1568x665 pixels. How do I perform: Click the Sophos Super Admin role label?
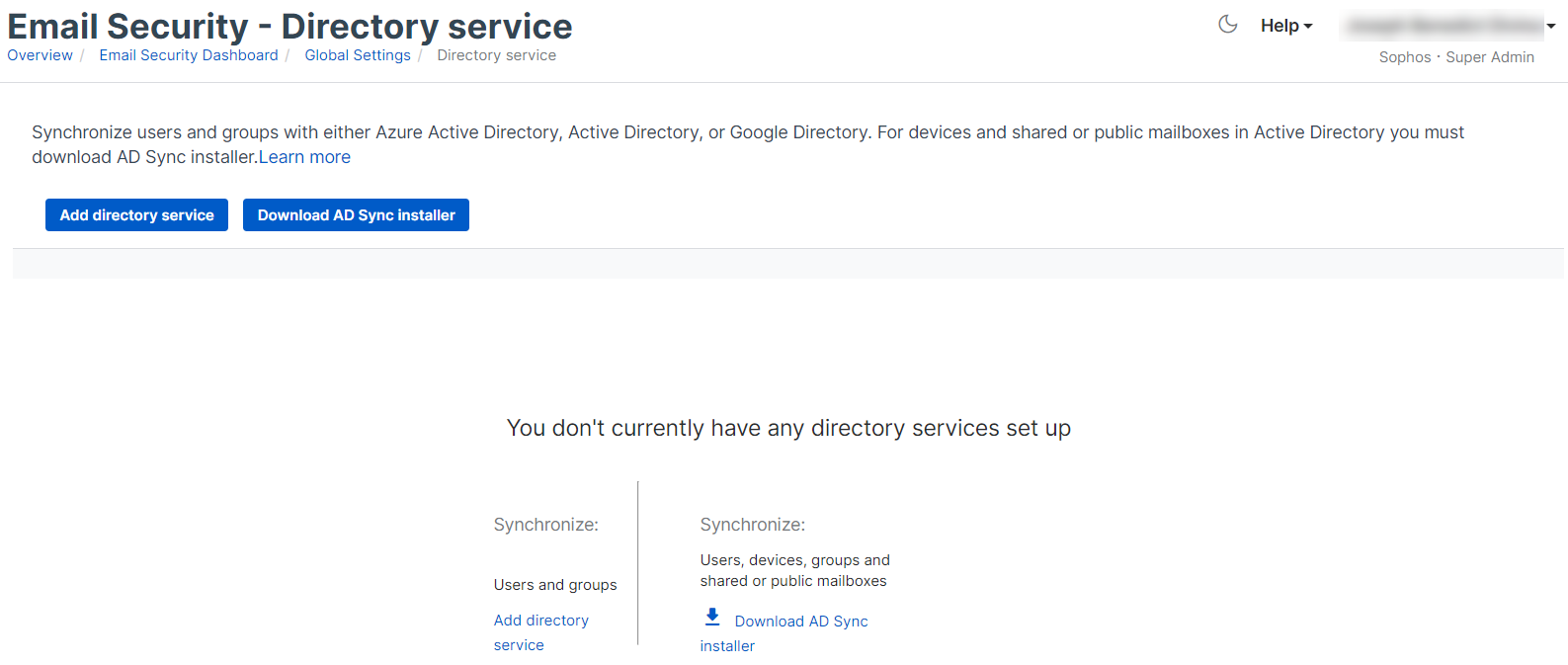[x=1456, y=57]
